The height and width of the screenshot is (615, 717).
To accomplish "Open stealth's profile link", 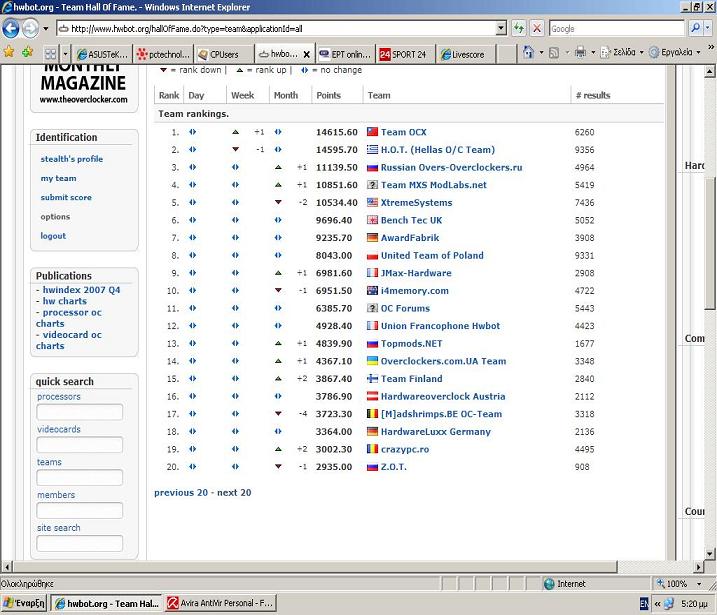I will point(72,159).
